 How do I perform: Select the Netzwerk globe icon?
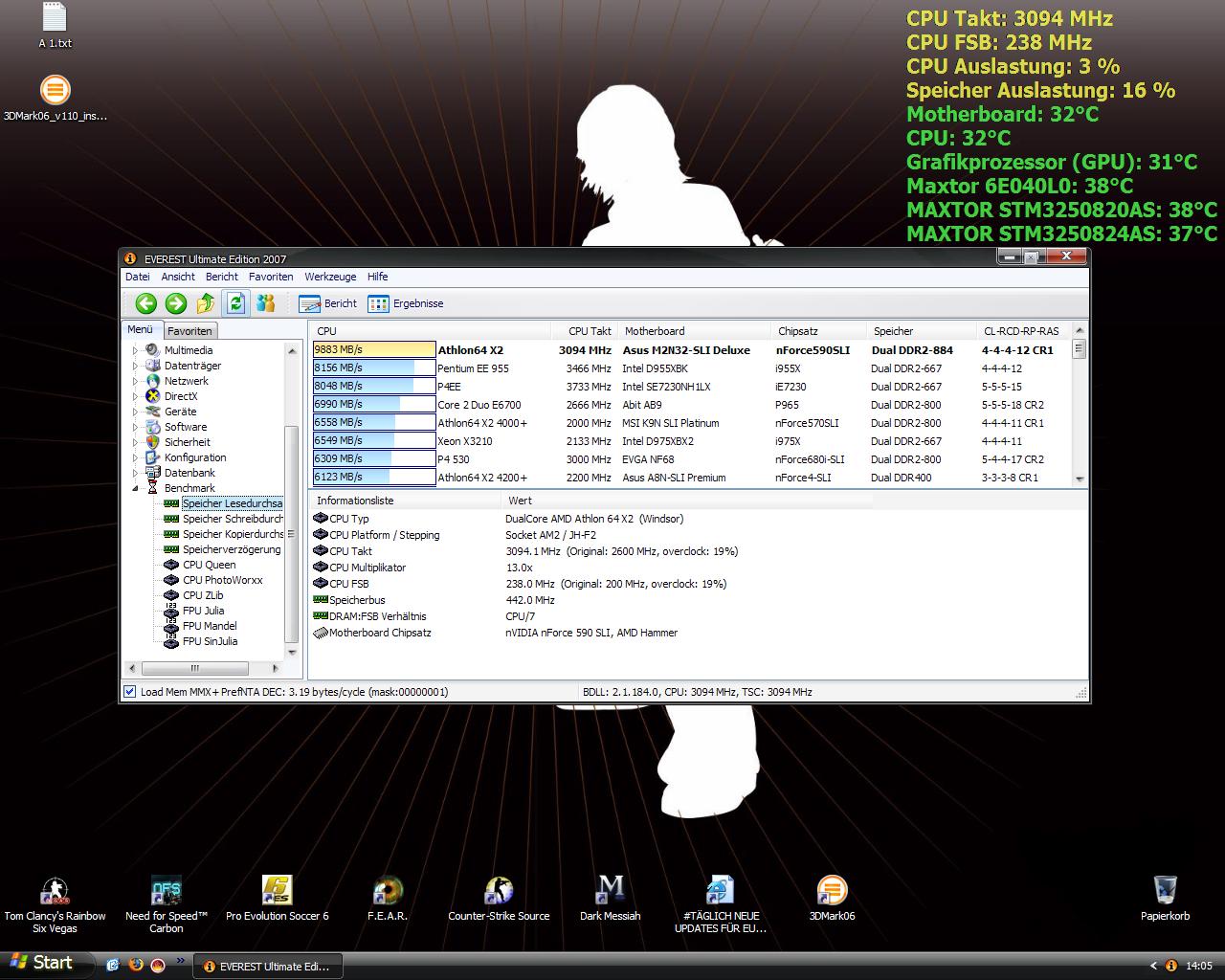[152, 381]
